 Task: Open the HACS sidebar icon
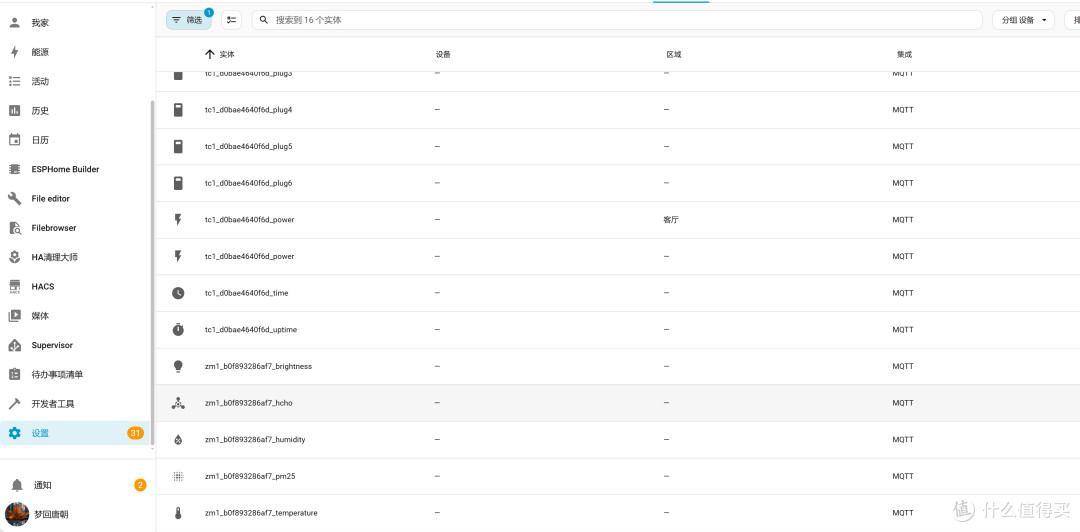(14, 287)
